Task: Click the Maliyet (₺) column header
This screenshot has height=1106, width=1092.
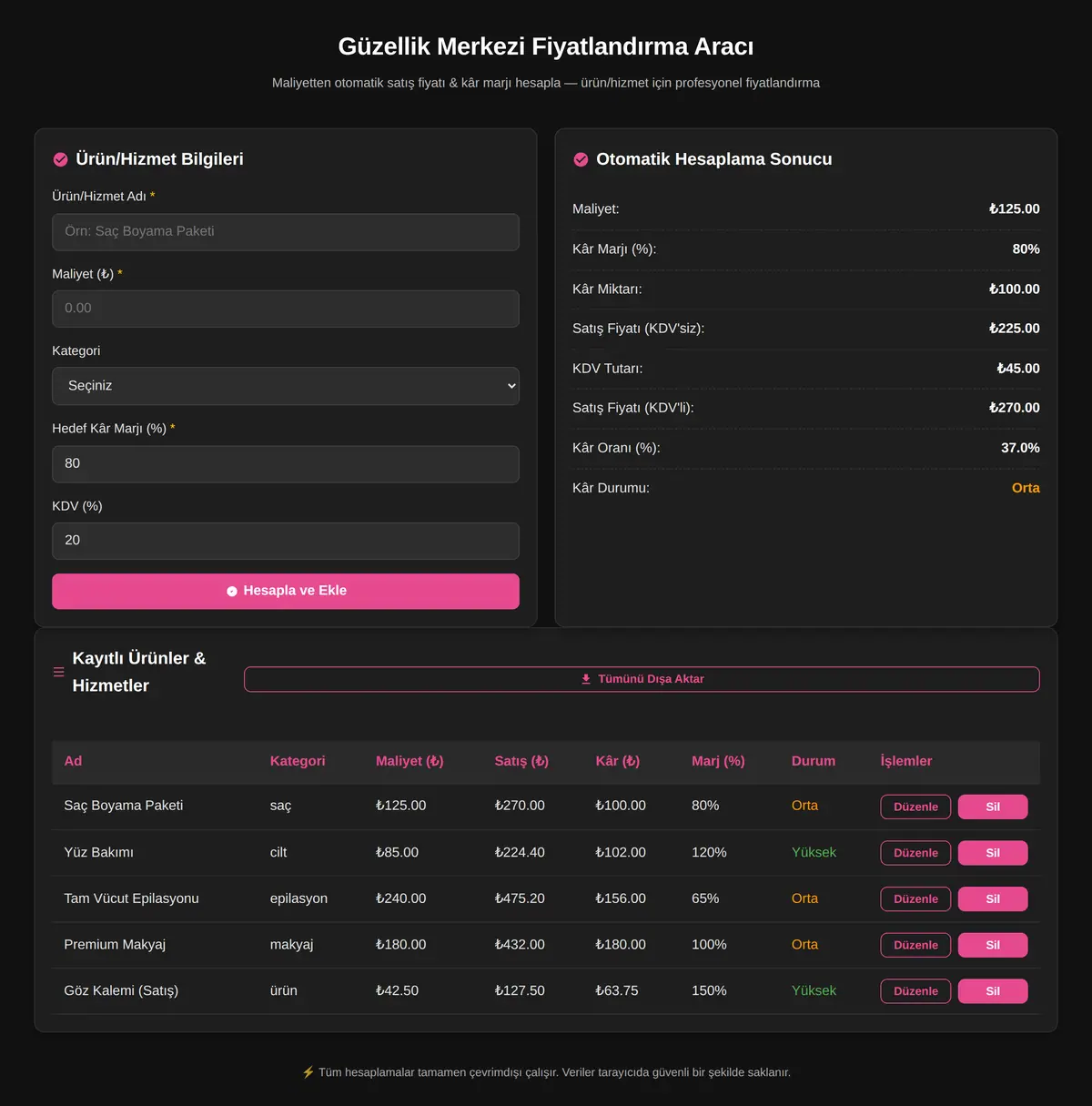Action: click(x=409, y=761)
